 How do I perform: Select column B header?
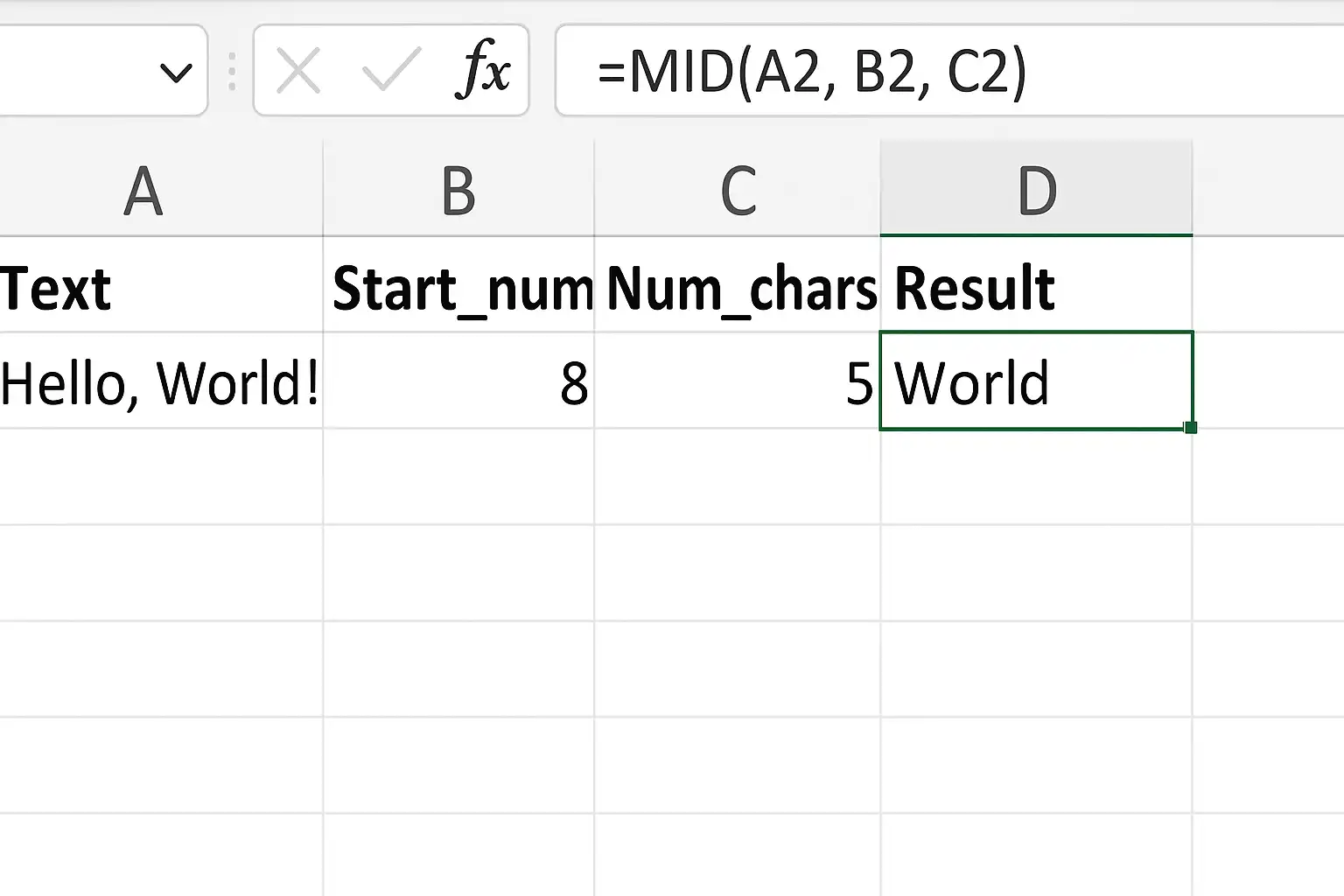[458, 189]
